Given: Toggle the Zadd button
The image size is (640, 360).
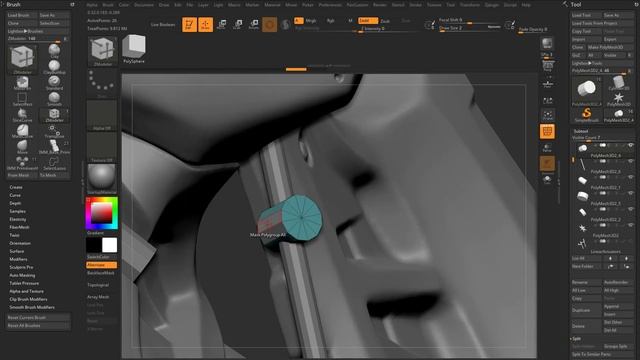Looking at the screenshot, I should [367, 20].
